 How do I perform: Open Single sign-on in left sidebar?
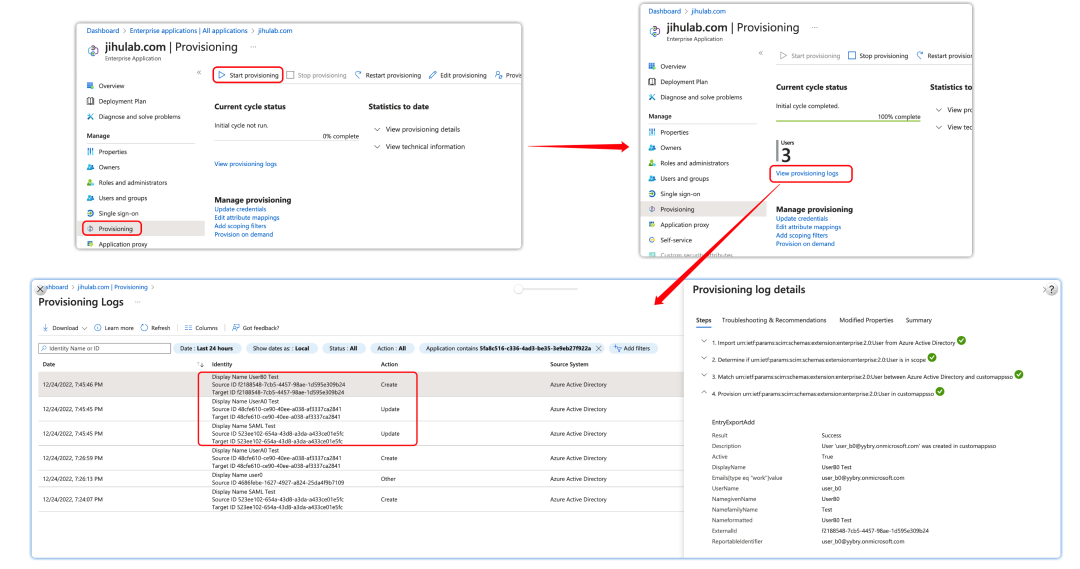click(117, 214)
